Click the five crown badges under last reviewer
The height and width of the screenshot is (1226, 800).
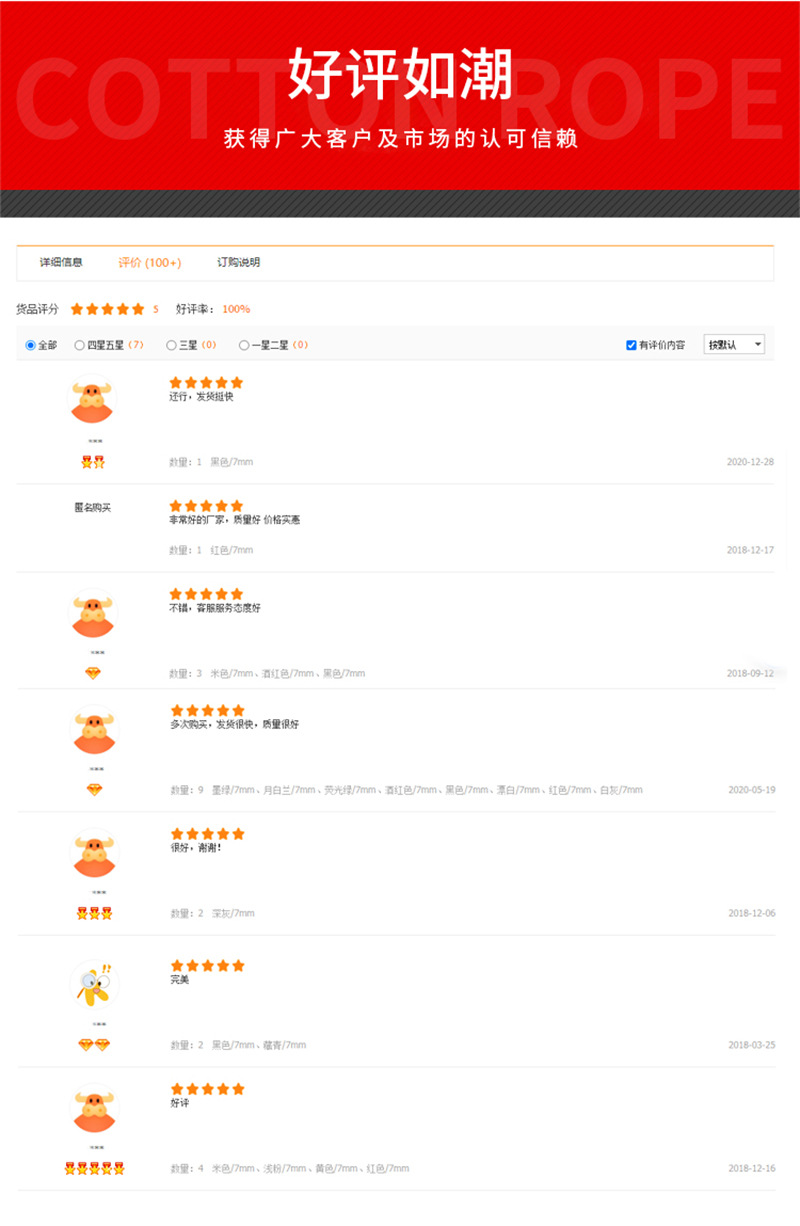point(94,1168)
